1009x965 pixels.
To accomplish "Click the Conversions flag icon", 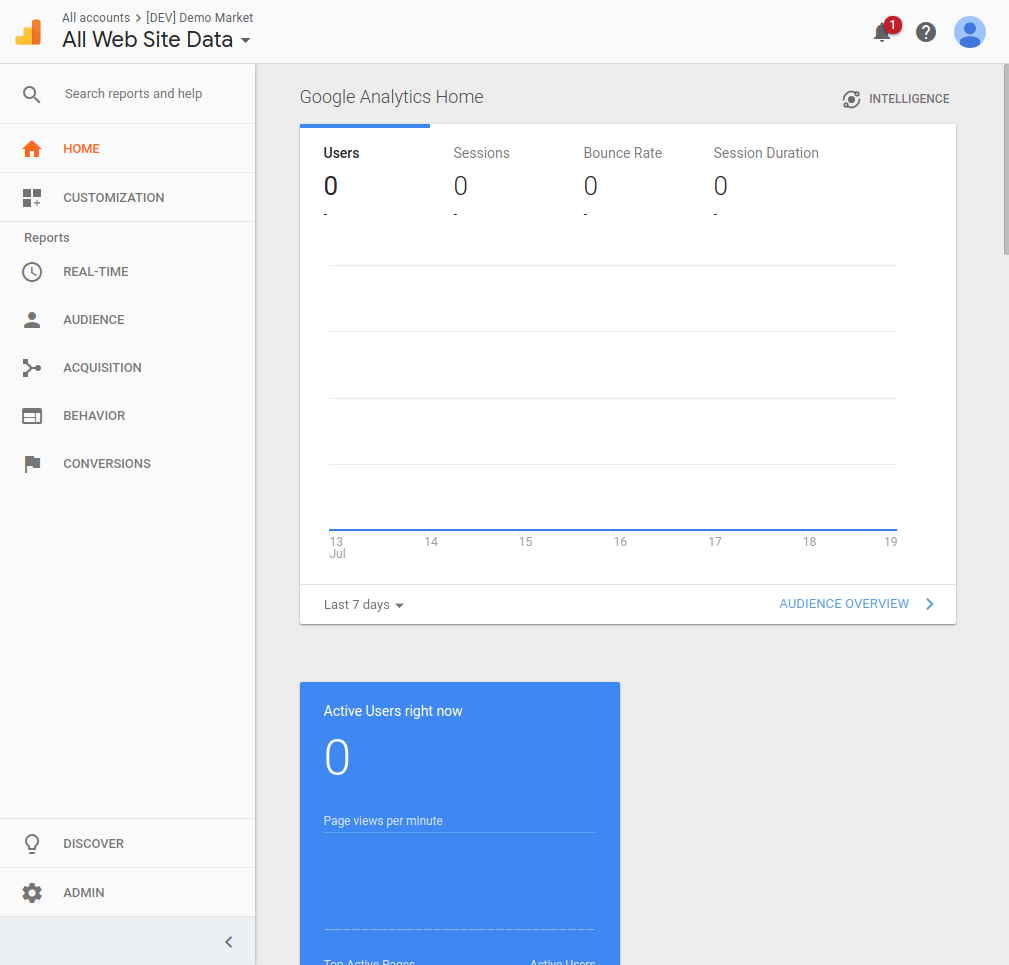I will tap(32, 464).
